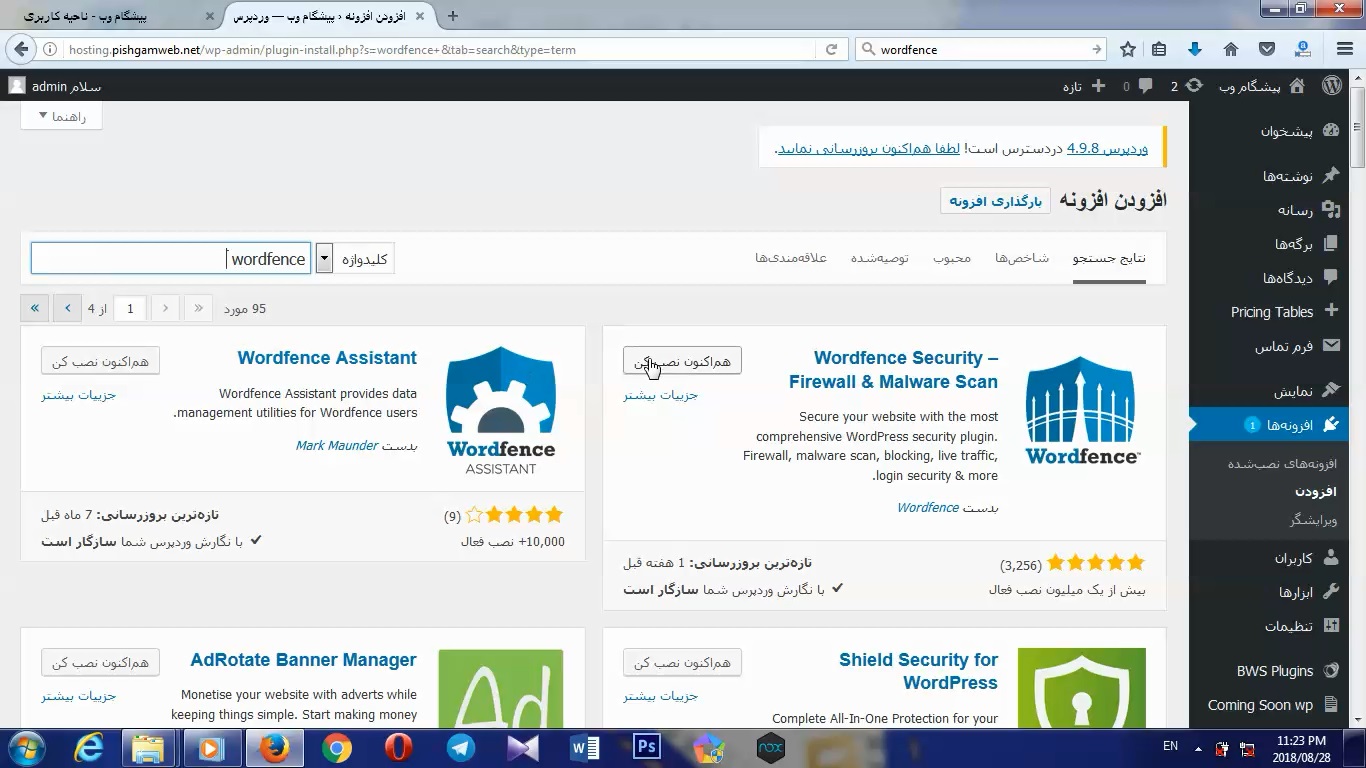Screen dimensions: 1366x768
Task: Open Opera browser from the taskbar
Action: click(399, 748)
